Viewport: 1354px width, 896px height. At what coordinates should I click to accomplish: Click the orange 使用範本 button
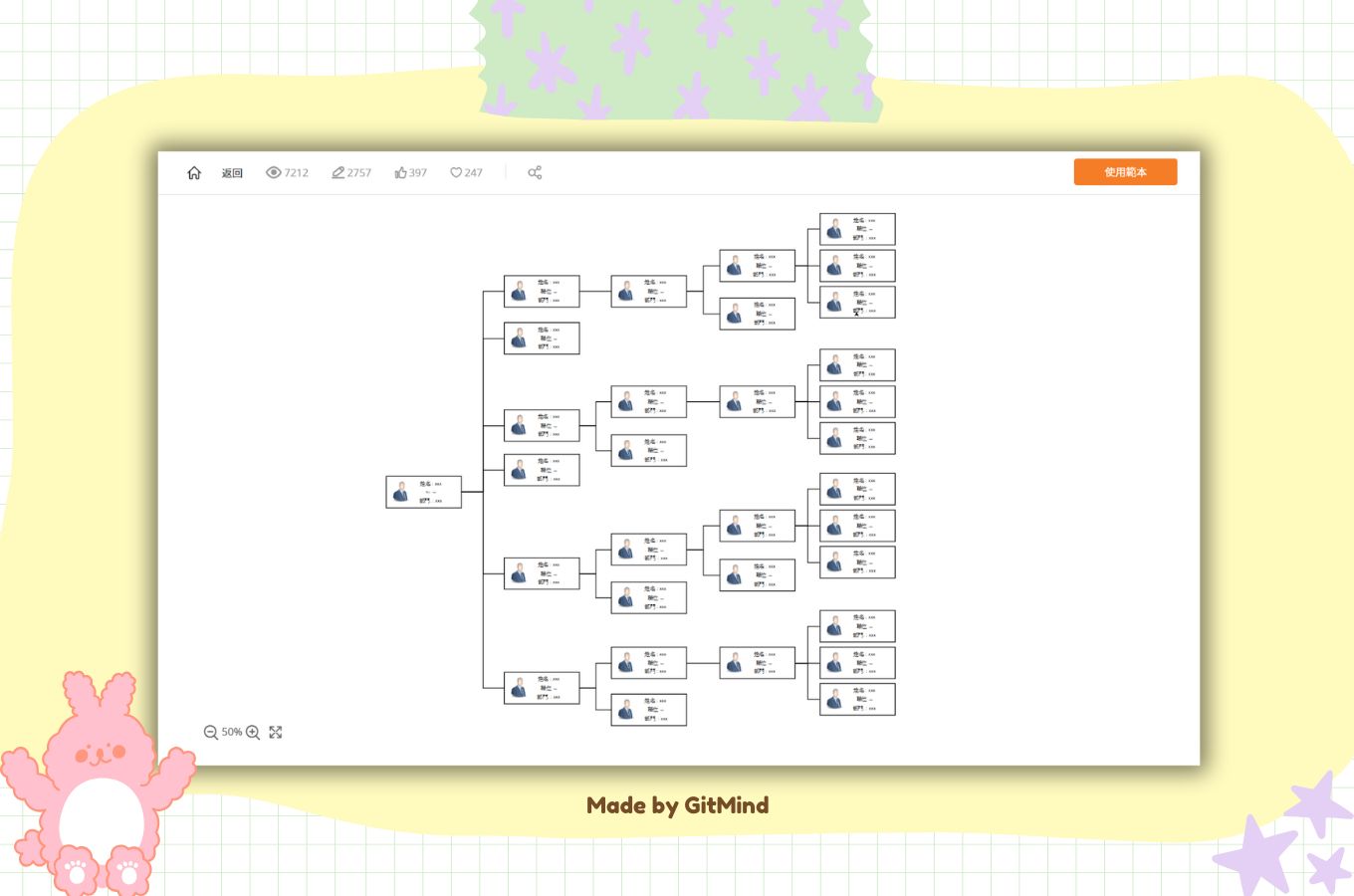tap(1125, 172)
